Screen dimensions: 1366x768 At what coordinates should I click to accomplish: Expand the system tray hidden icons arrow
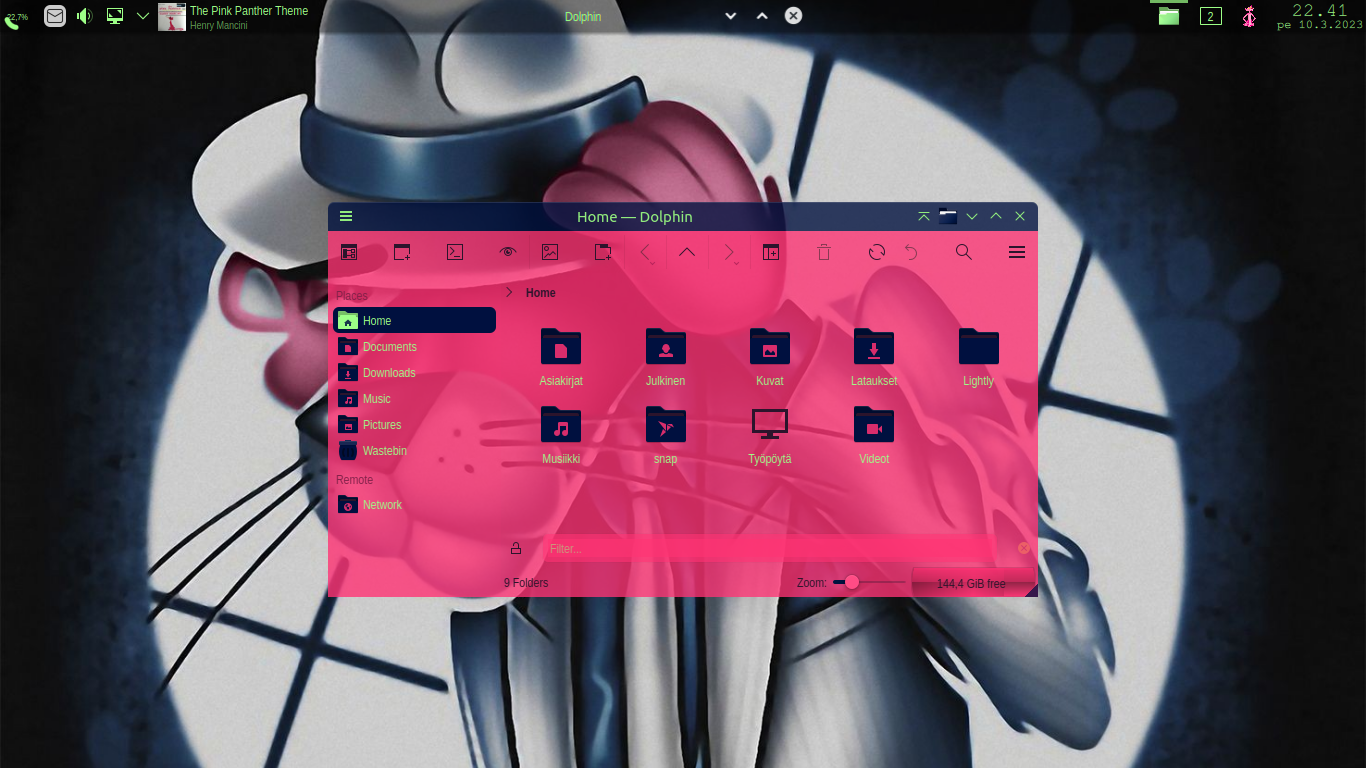coord(143,16)
